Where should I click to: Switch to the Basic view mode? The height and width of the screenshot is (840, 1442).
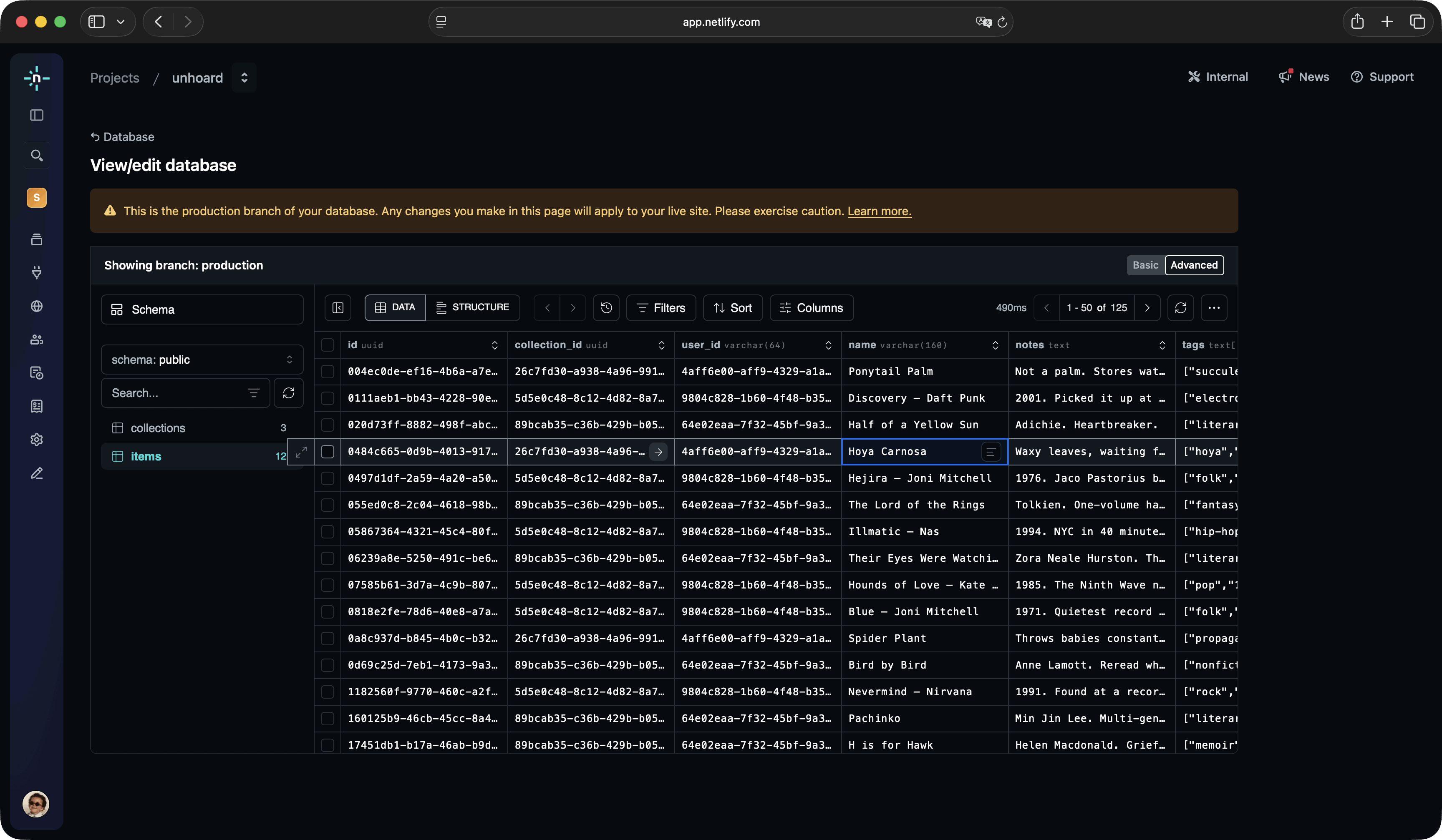(x=1145, y=265)
